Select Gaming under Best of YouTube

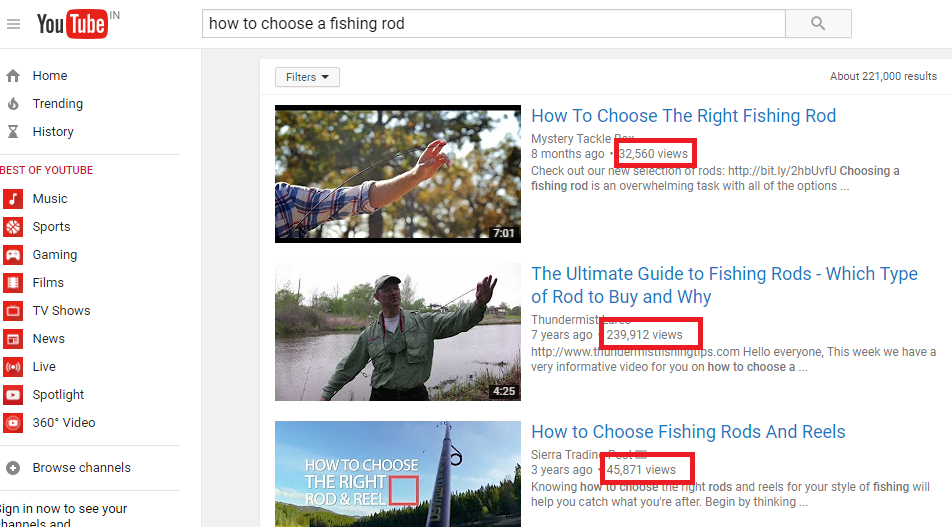pos(55,254)
